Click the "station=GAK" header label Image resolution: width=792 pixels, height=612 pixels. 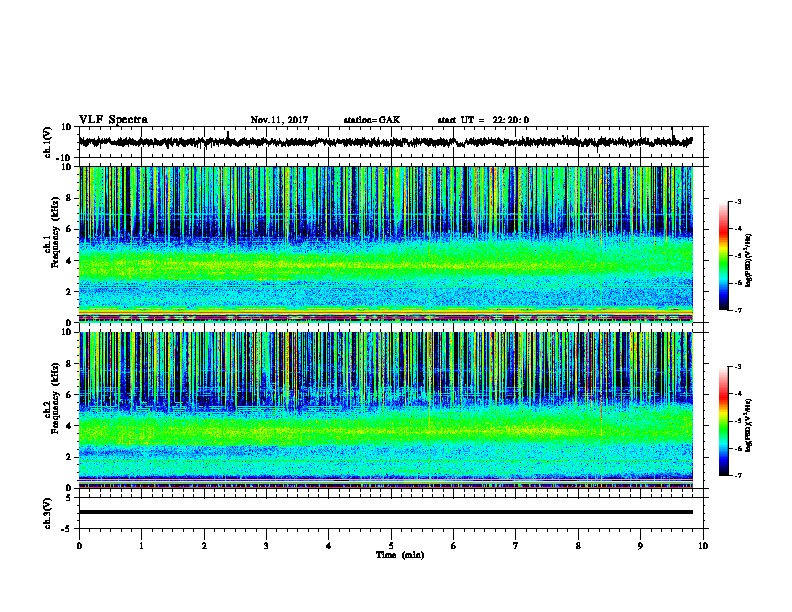click(x=371, y=120)
